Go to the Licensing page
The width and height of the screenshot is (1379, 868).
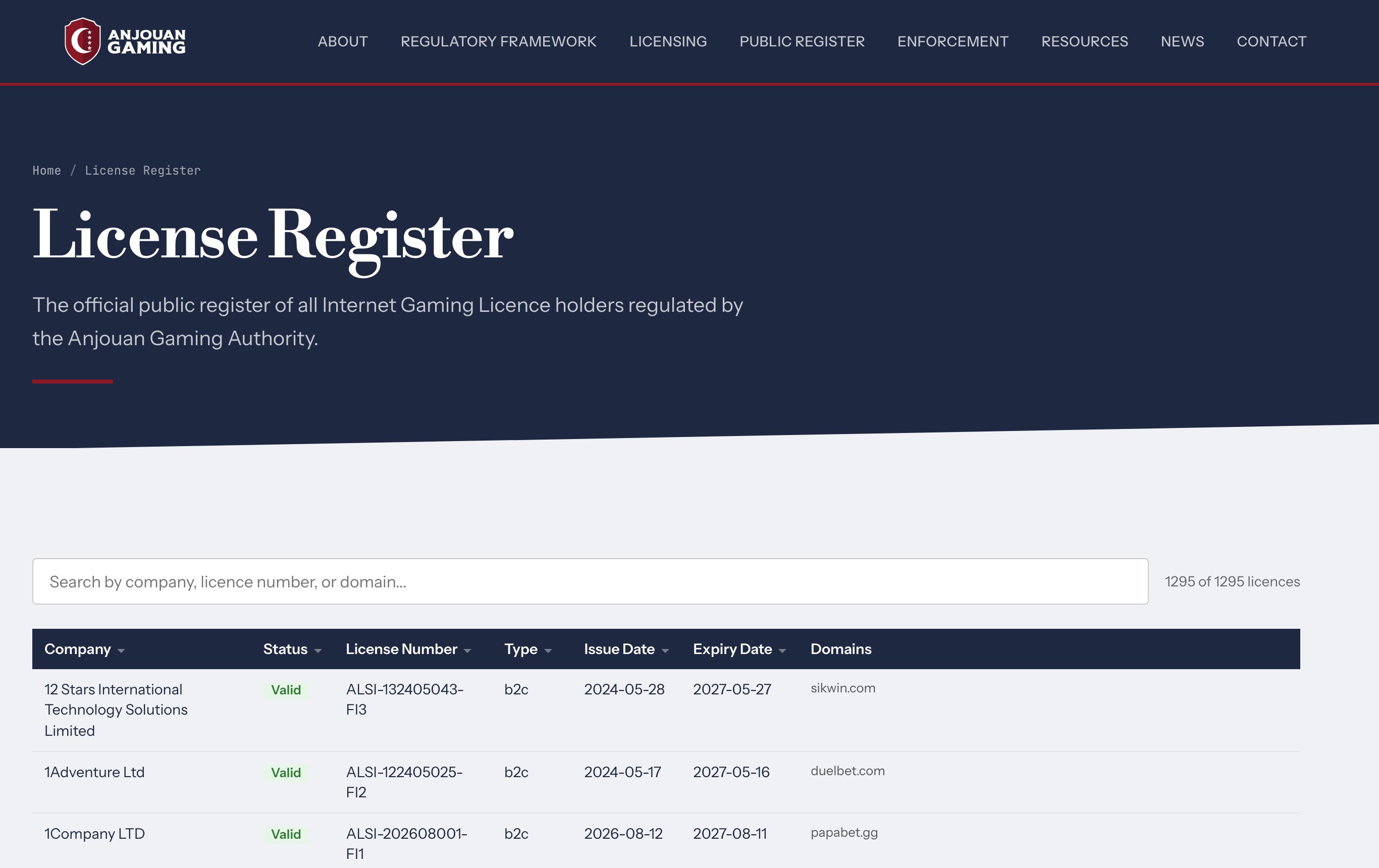click(x=668, y=41)
